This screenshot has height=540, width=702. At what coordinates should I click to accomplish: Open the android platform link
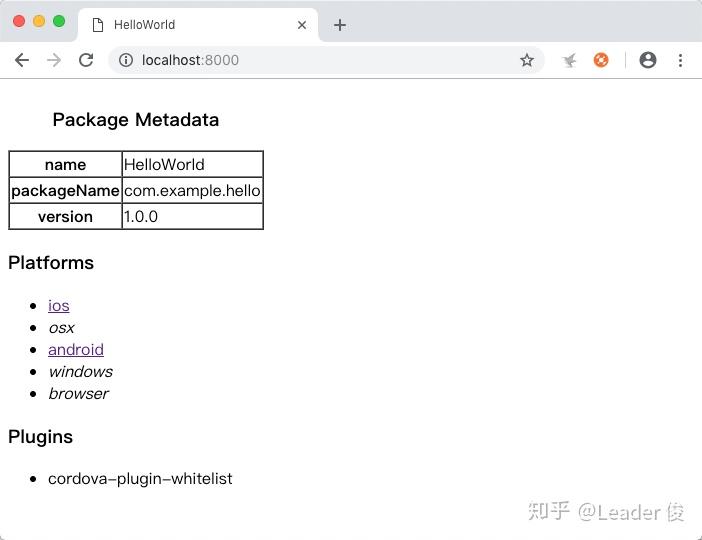pos(76,350)
